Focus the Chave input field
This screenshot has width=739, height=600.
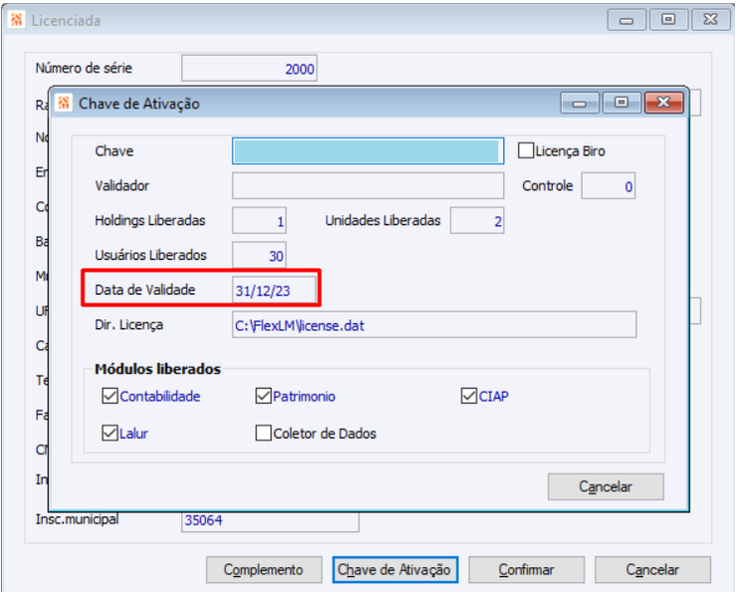[368, 151]
